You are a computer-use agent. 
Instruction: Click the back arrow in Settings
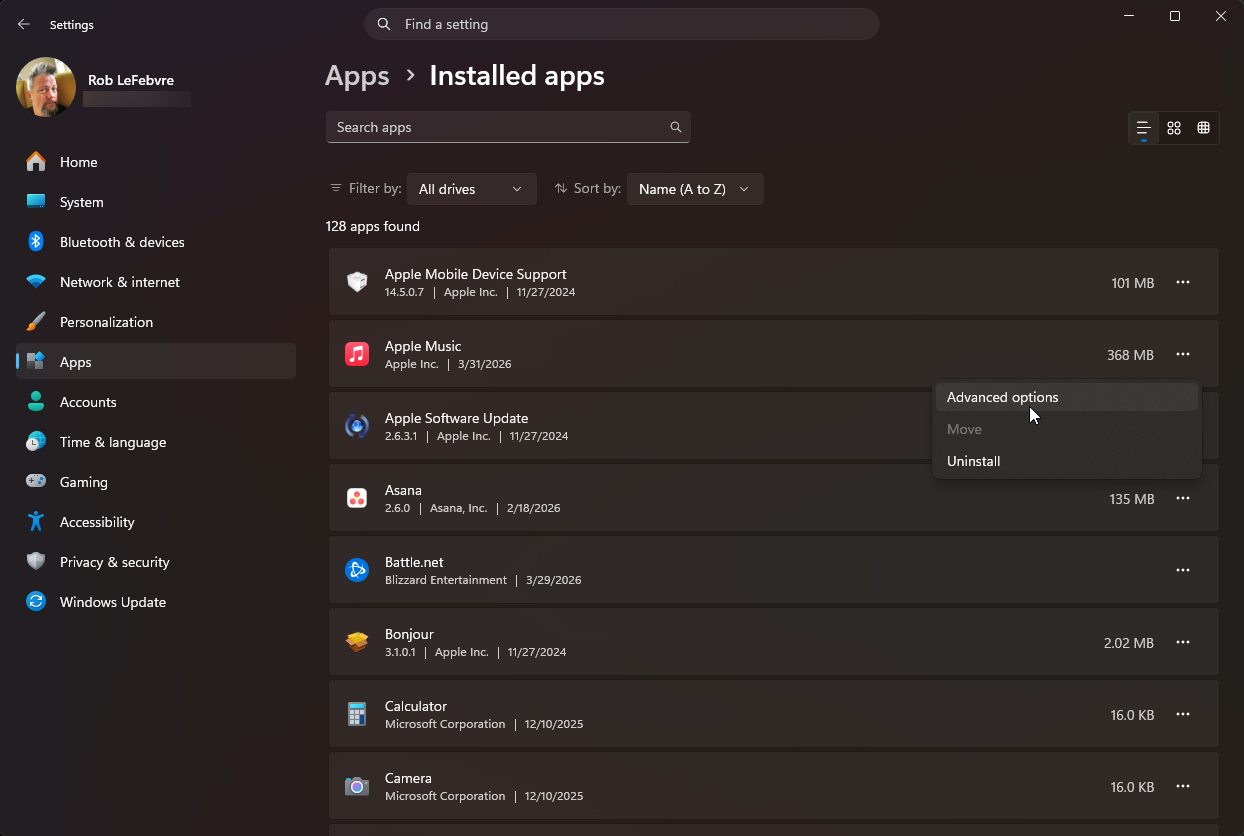click(24, 24)
